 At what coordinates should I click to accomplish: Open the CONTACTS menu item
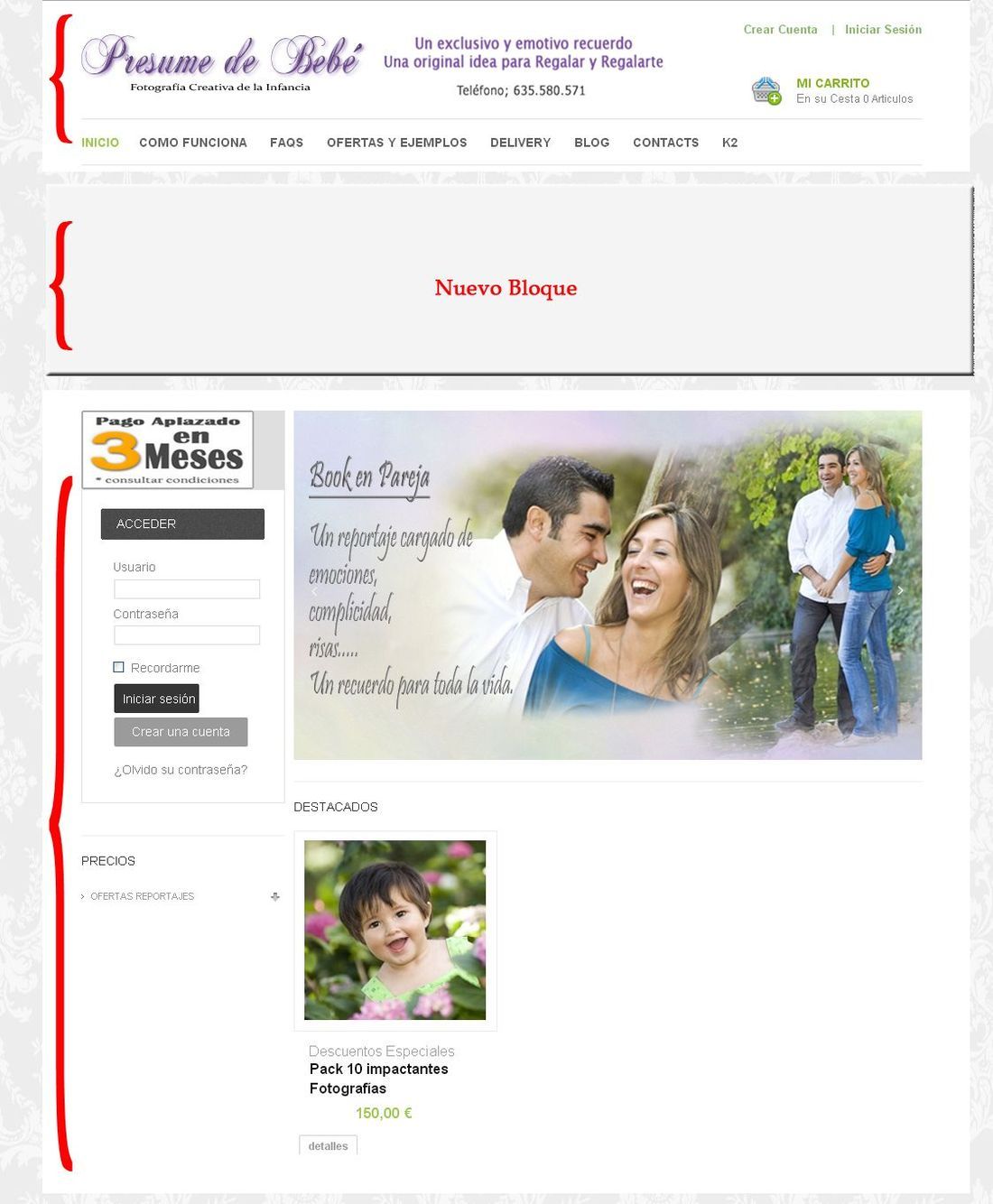(666, 143)
